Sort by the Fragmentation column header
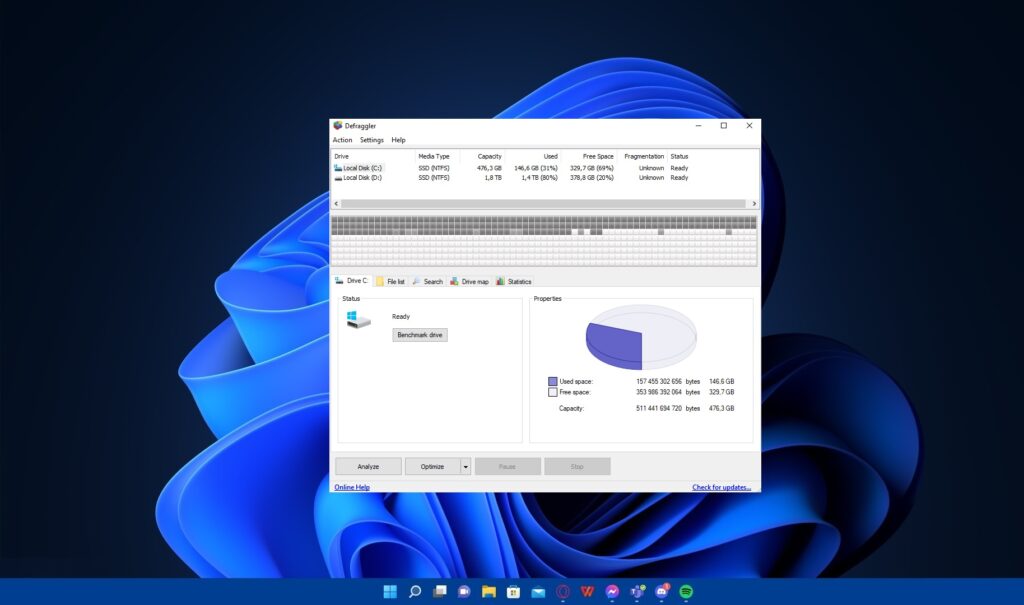Image resolution: width=1024 pixels, height=605 pixels. pos(643,156)
